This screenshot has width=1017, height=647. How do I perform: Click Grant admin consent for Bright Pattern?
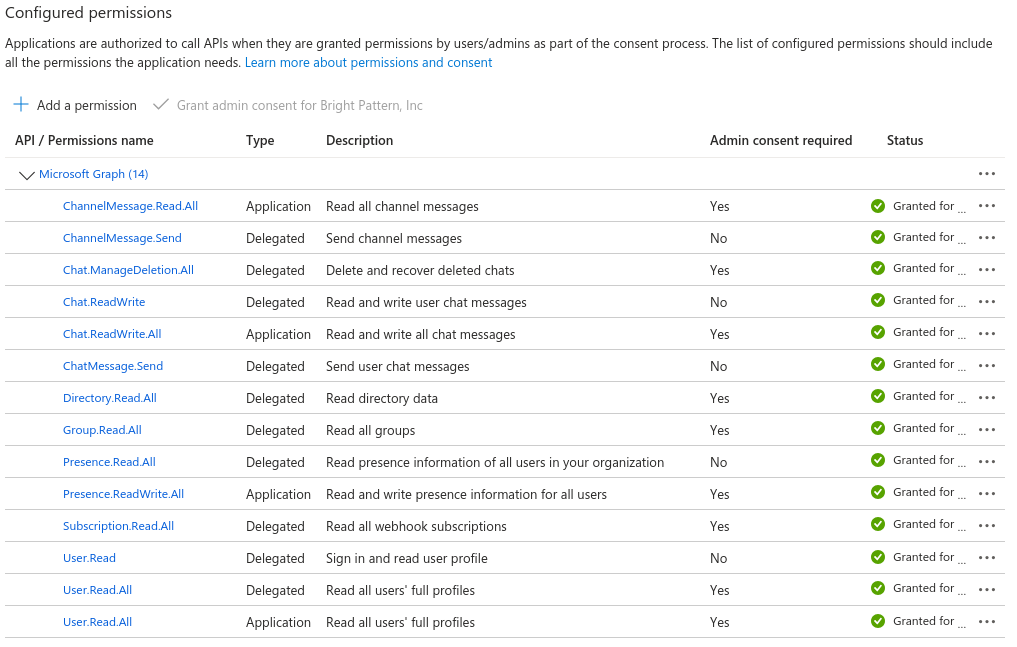288,105
